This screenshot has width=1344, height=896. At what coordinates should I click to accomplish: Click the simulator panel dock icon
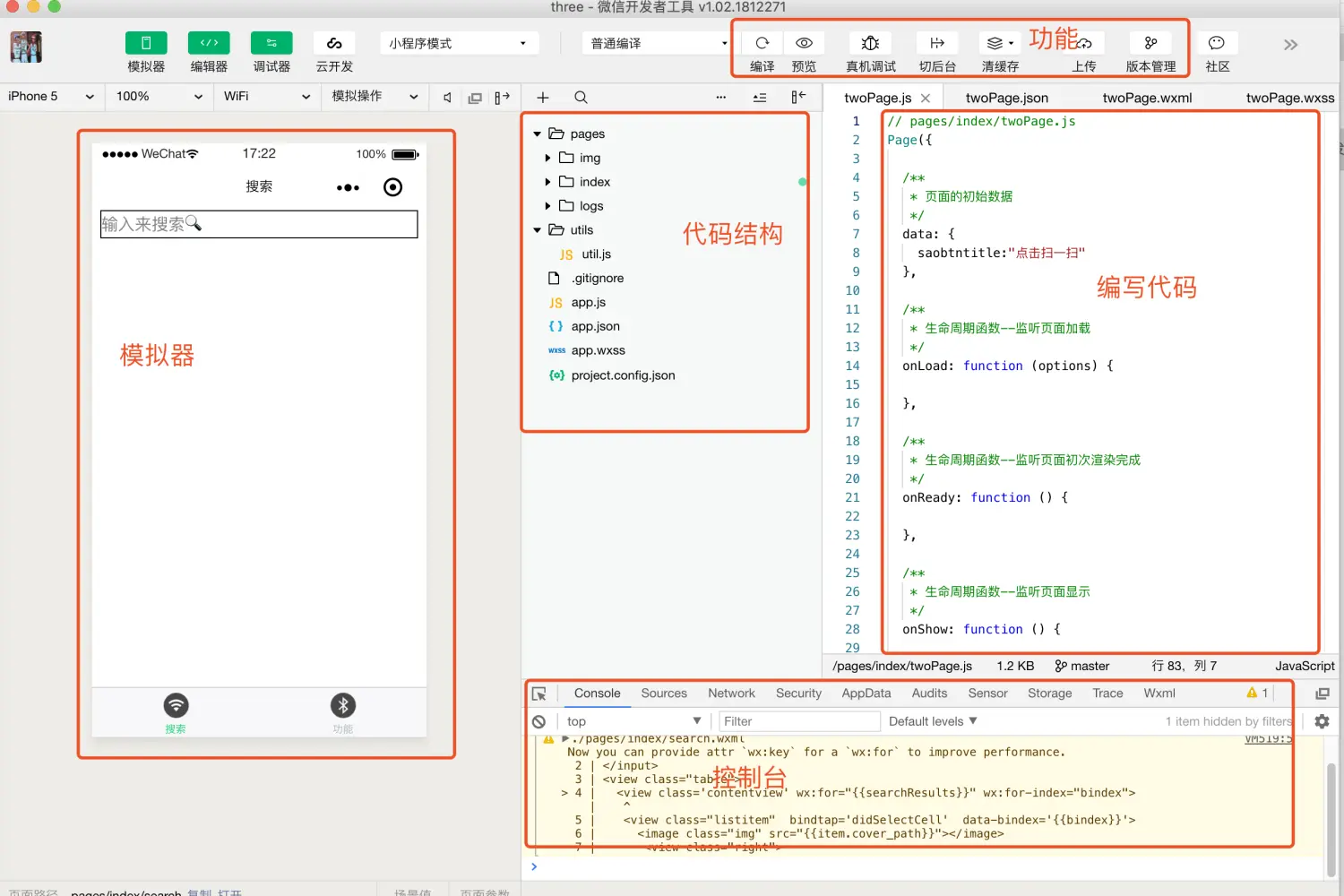click(503, 98)
